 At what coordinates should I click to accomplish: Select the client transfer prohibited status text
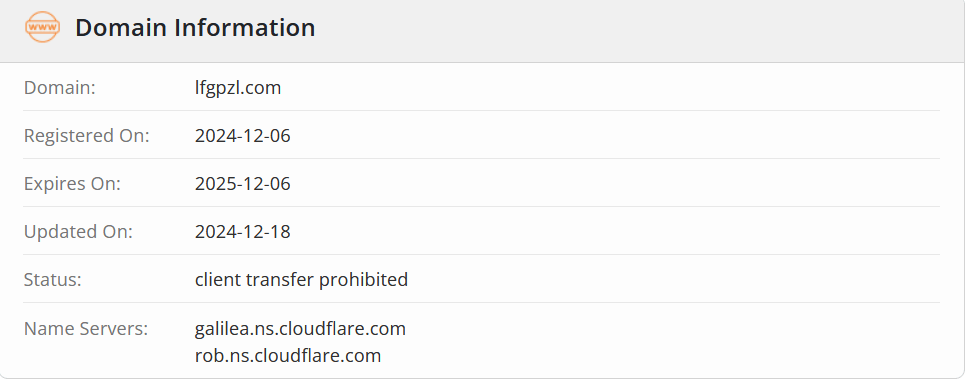tap(302, 280)
